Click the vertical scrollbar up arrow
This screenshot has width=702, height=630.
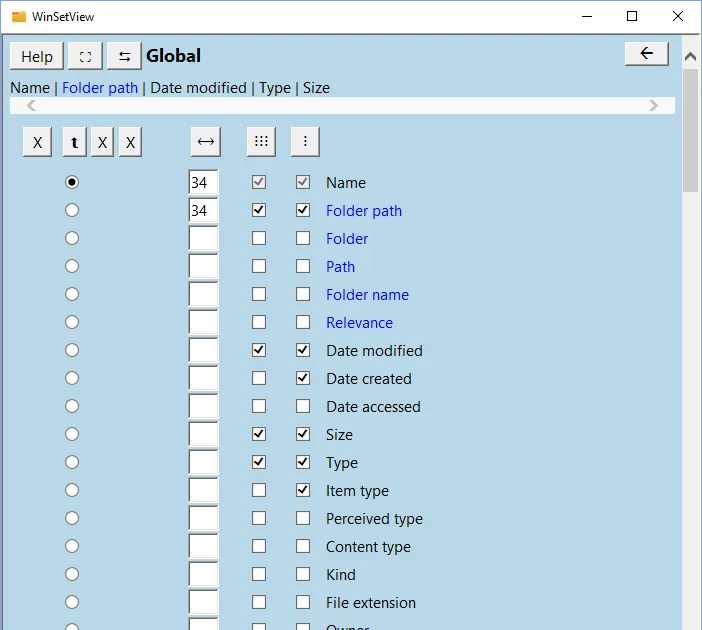690,56
